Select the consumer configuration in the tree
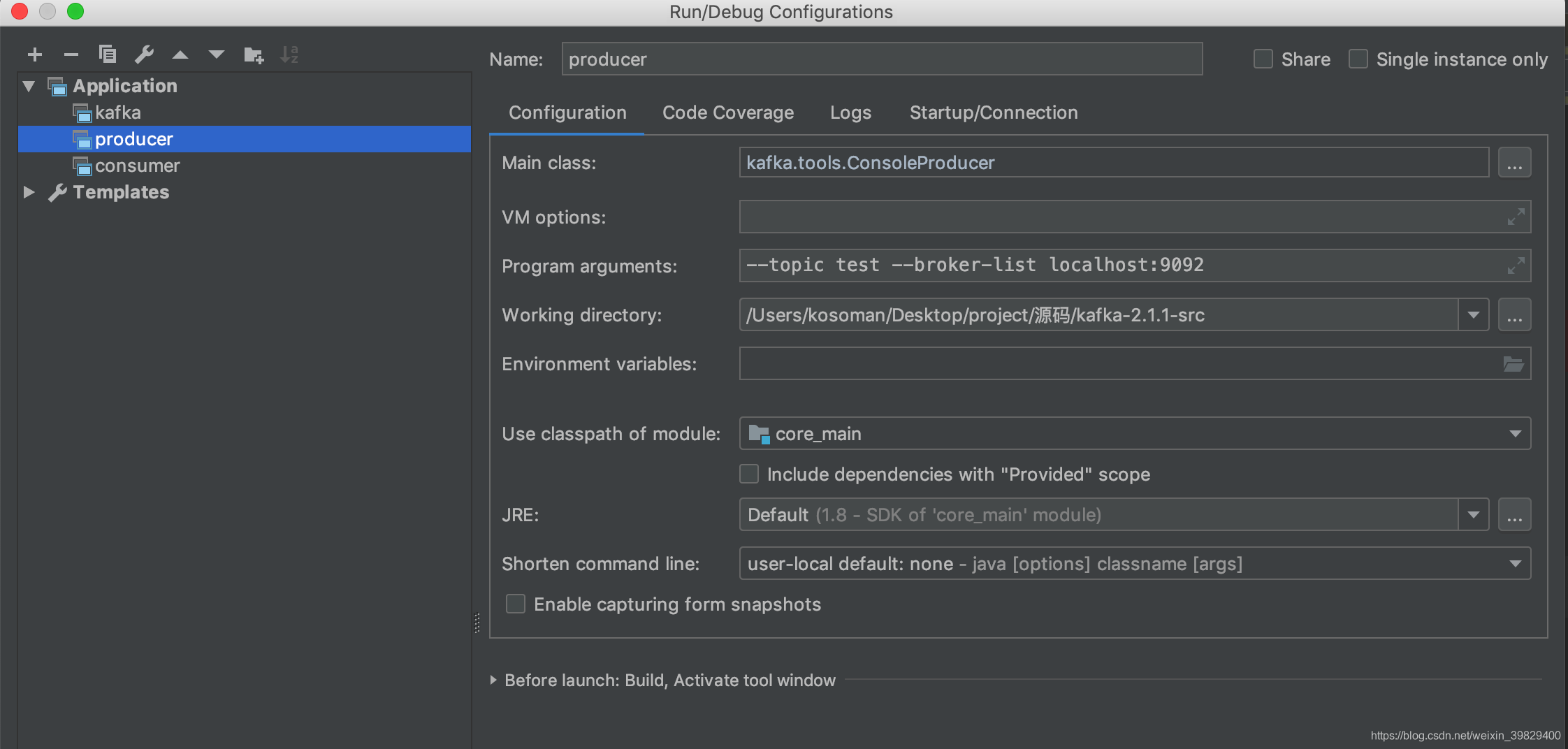 pyautogui.click(x=137, y=166)
